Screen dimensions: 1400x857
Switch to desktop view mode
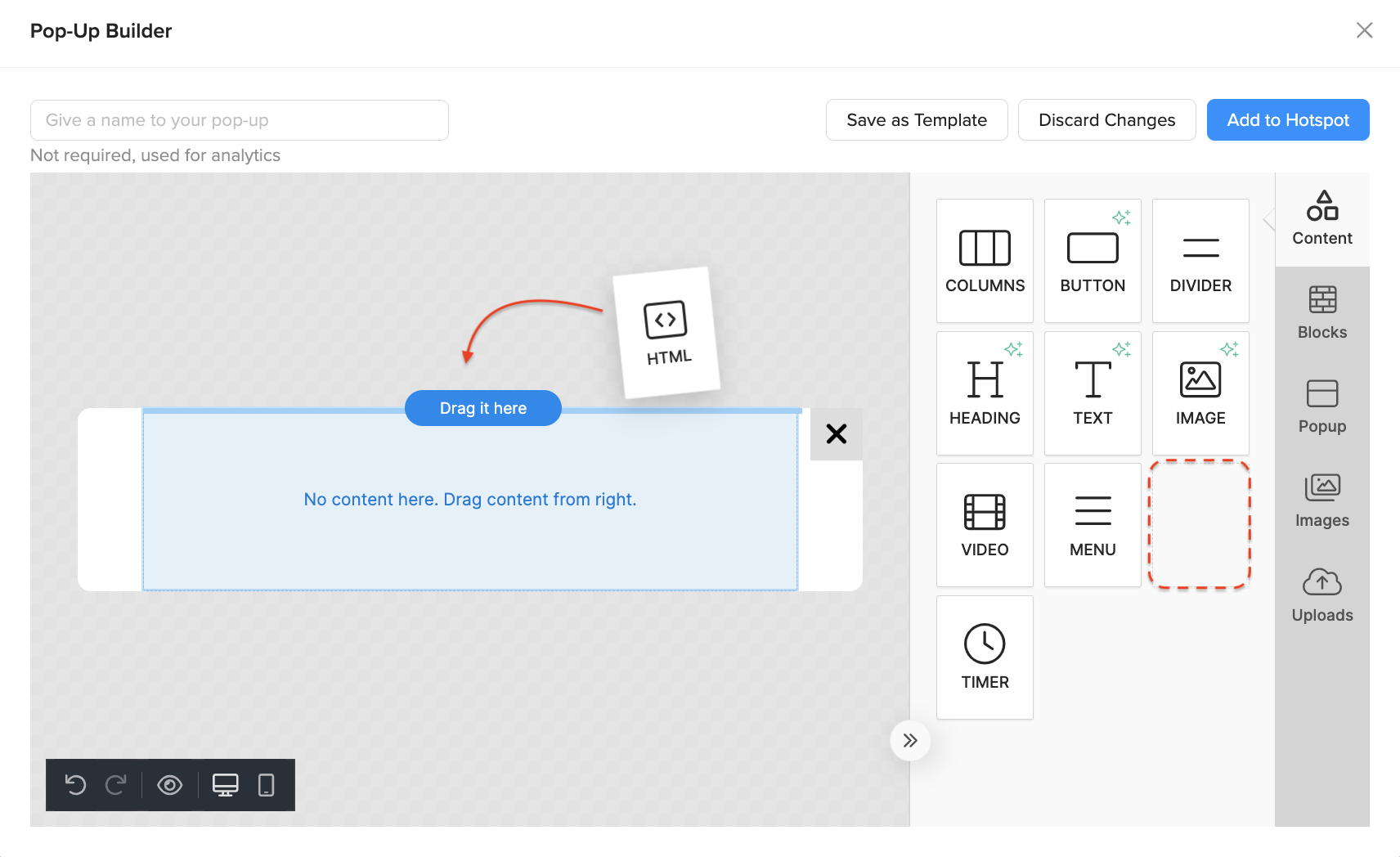[x=225, y=785]
